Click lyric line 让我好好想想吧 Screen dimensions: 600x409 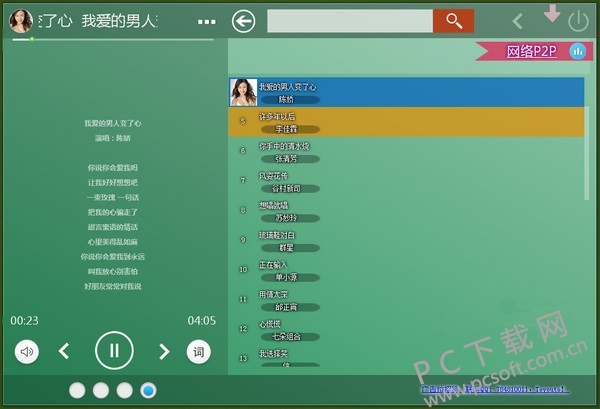point(113,183)
